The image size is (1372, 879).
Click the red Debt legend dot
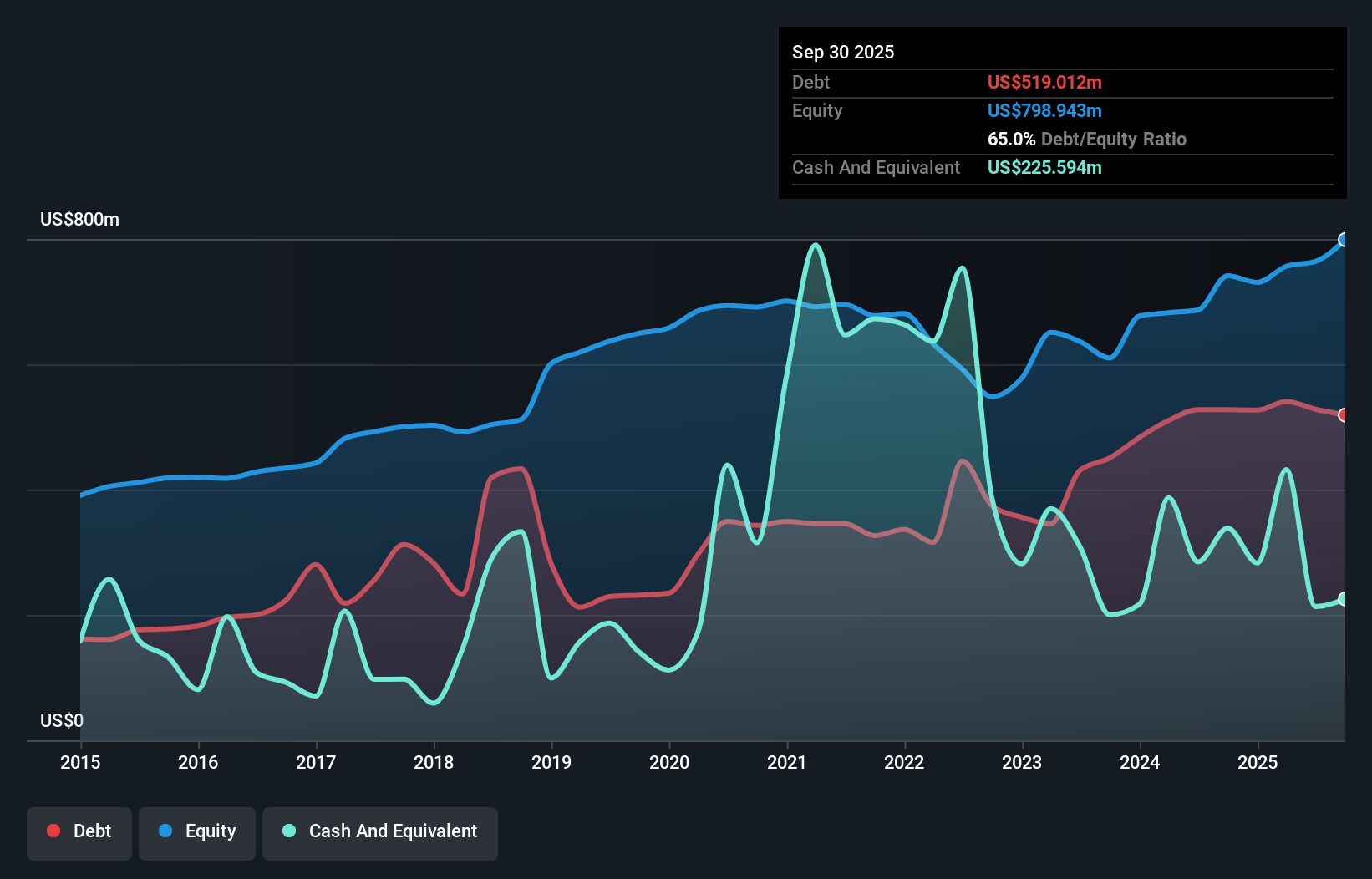click(x=53, y=831)
